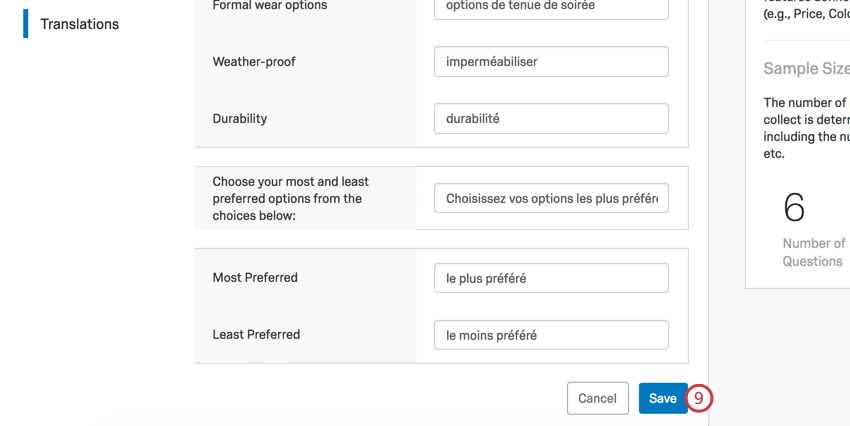Click the Cancel button

597,398
